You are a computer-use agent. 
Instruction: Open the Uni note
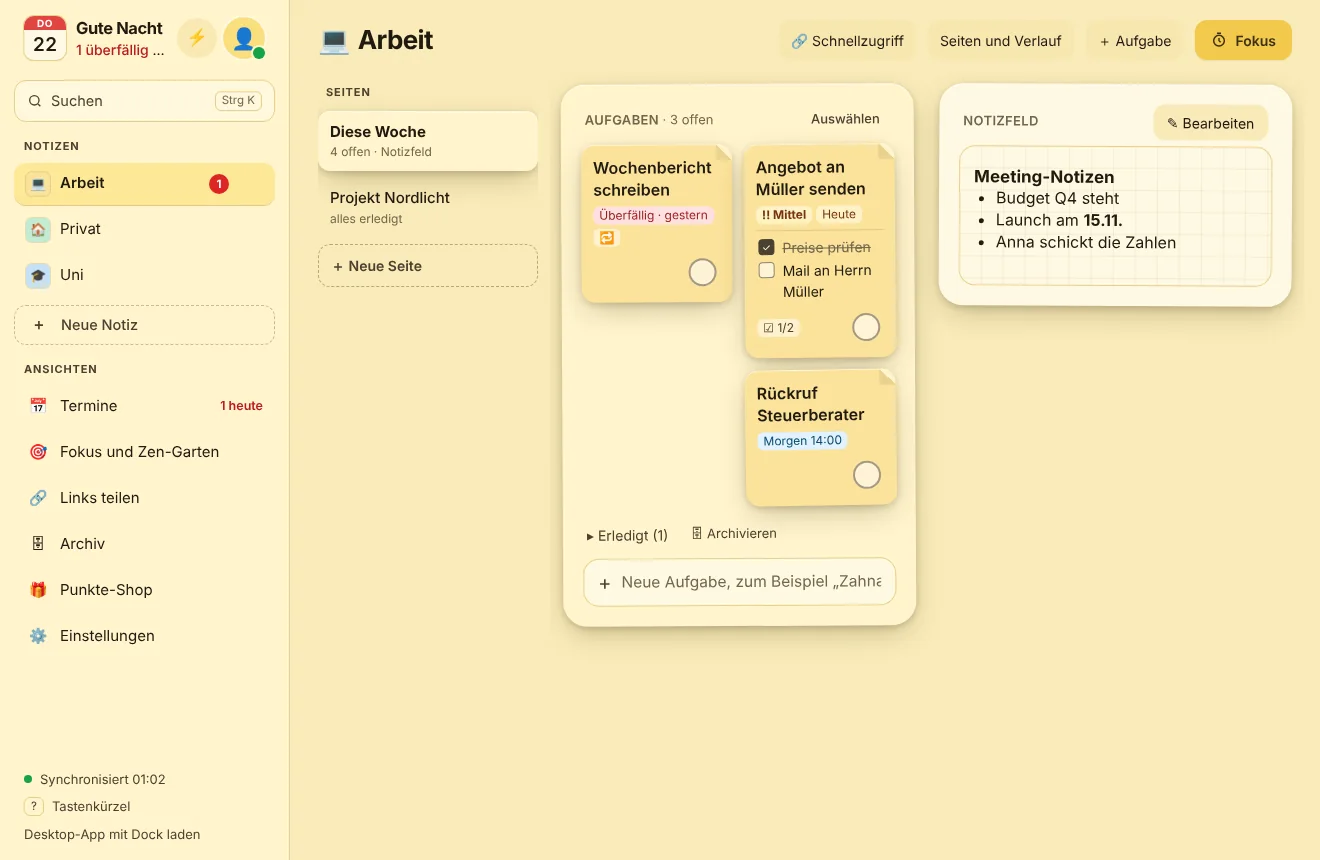(x=144, y=276)
